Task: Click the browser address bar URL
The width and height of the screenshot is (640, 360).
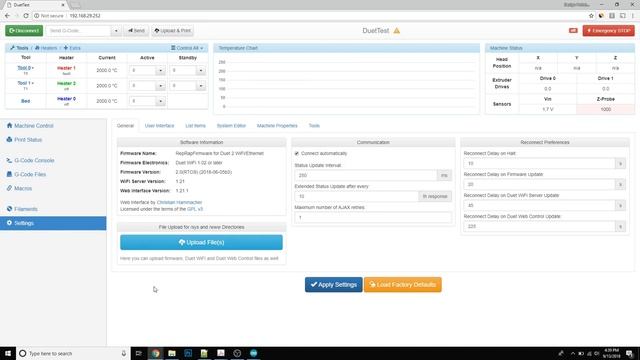Action: pos(85,16)
